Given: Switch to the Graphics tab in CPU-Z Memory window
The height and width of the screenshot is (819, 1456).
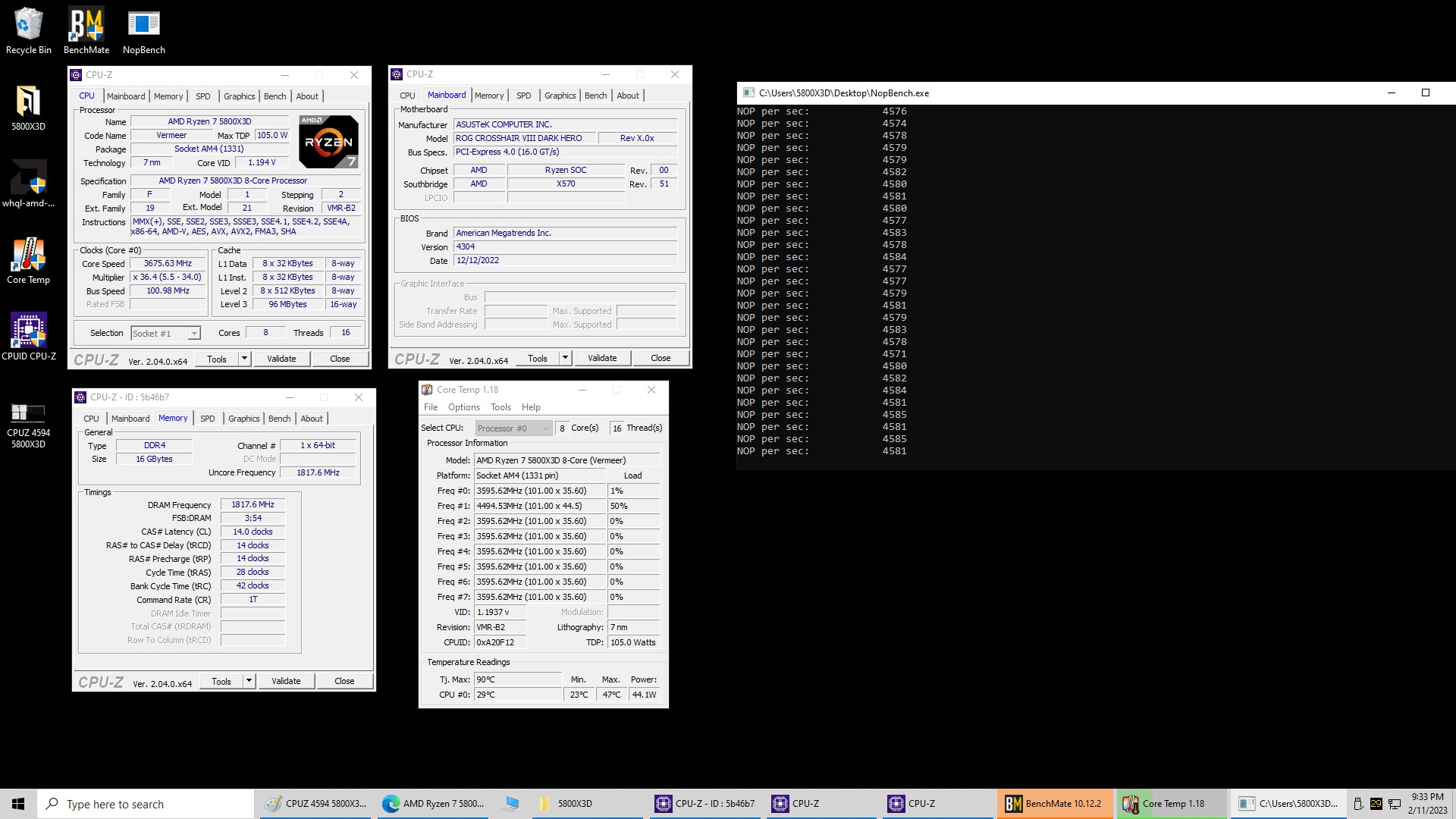Looking at the screenshot, I should click(x=244, y=419).
